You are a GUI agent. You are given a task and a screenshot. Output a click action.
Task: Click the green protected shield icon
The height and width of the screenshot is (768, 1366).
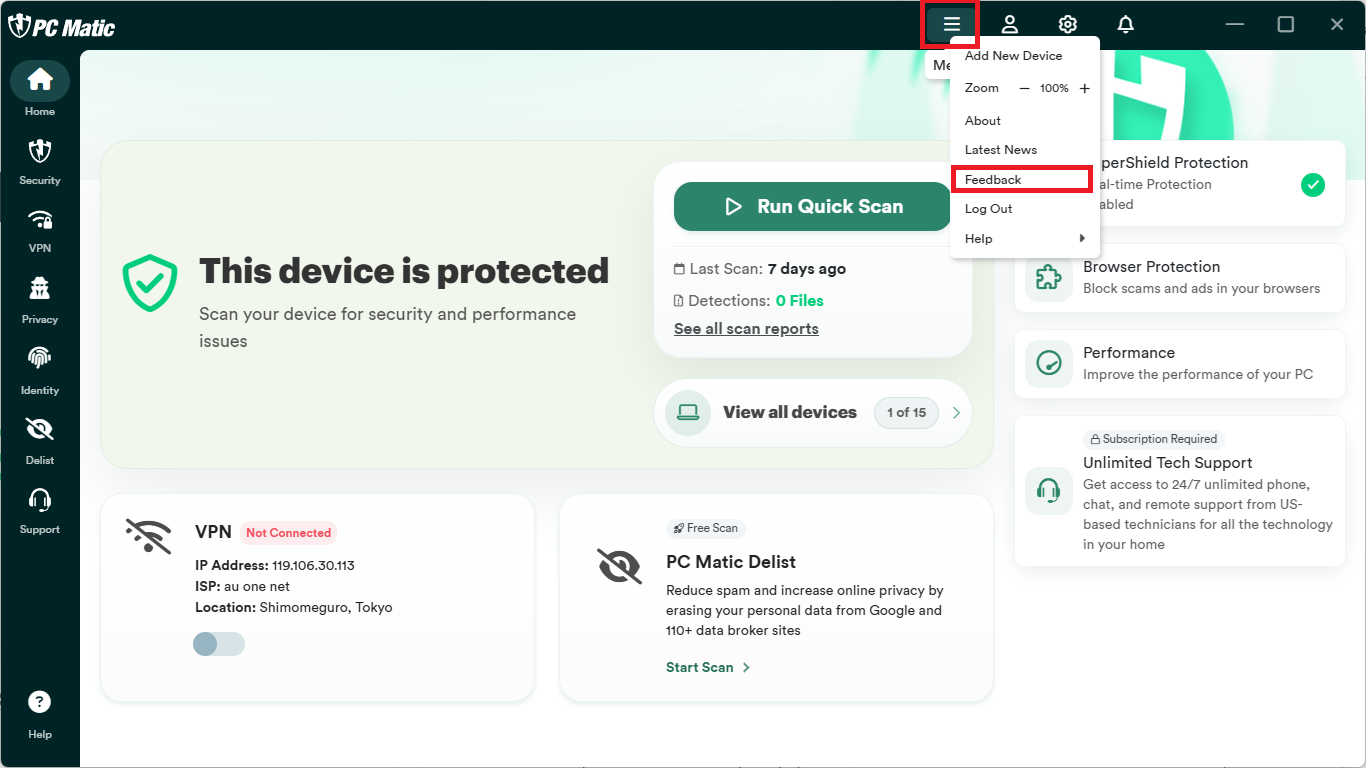tap(150, 282)
